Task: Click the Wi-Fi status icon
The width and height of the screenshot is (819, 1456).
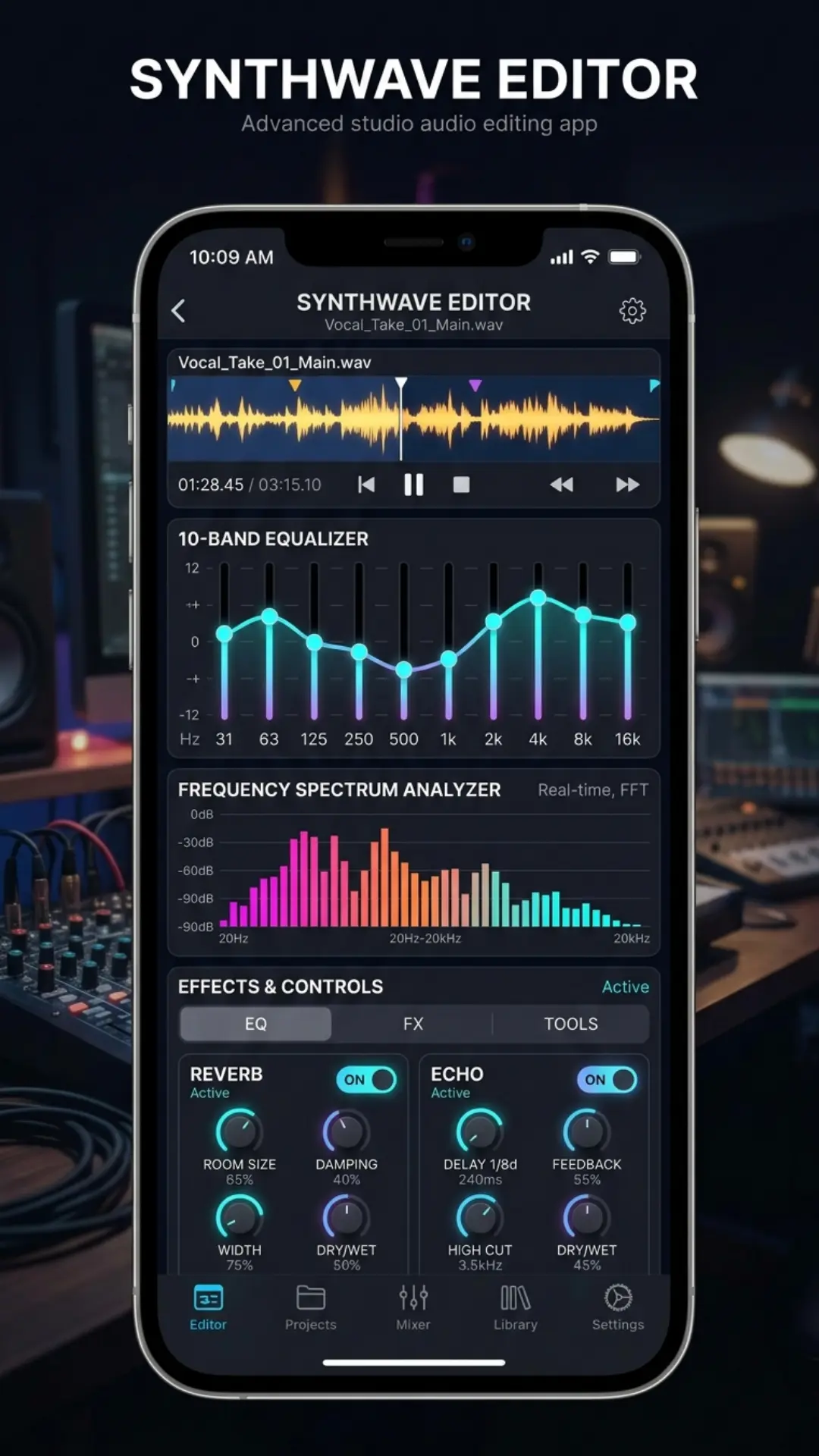Action: (x=590, y=257)
